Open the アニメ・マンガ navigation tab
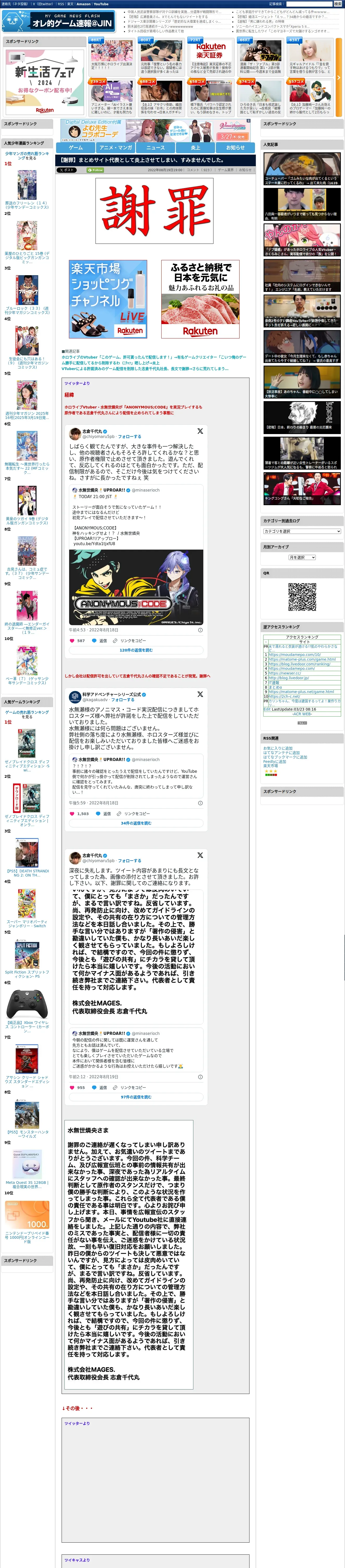 tap(115, 147)
